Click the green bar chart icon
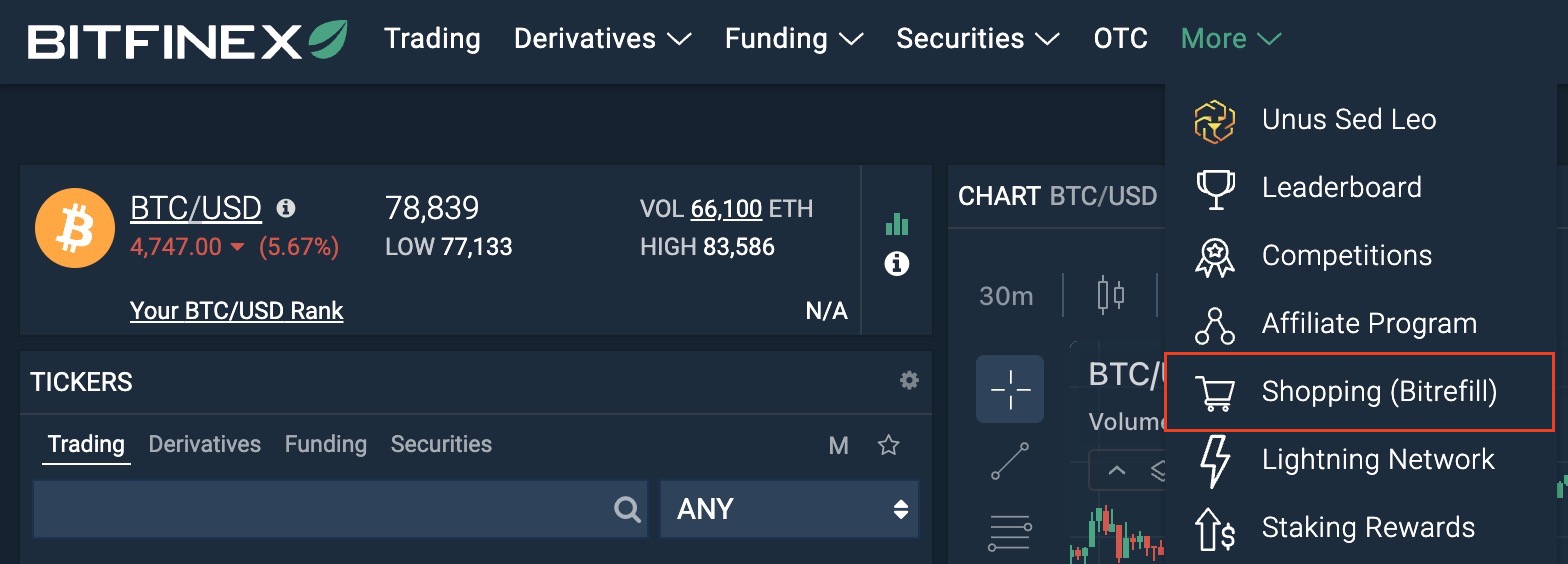Image resolution: width=1568 pixels, height=564 pixels. pyautogui.click(x=897, y=223)
